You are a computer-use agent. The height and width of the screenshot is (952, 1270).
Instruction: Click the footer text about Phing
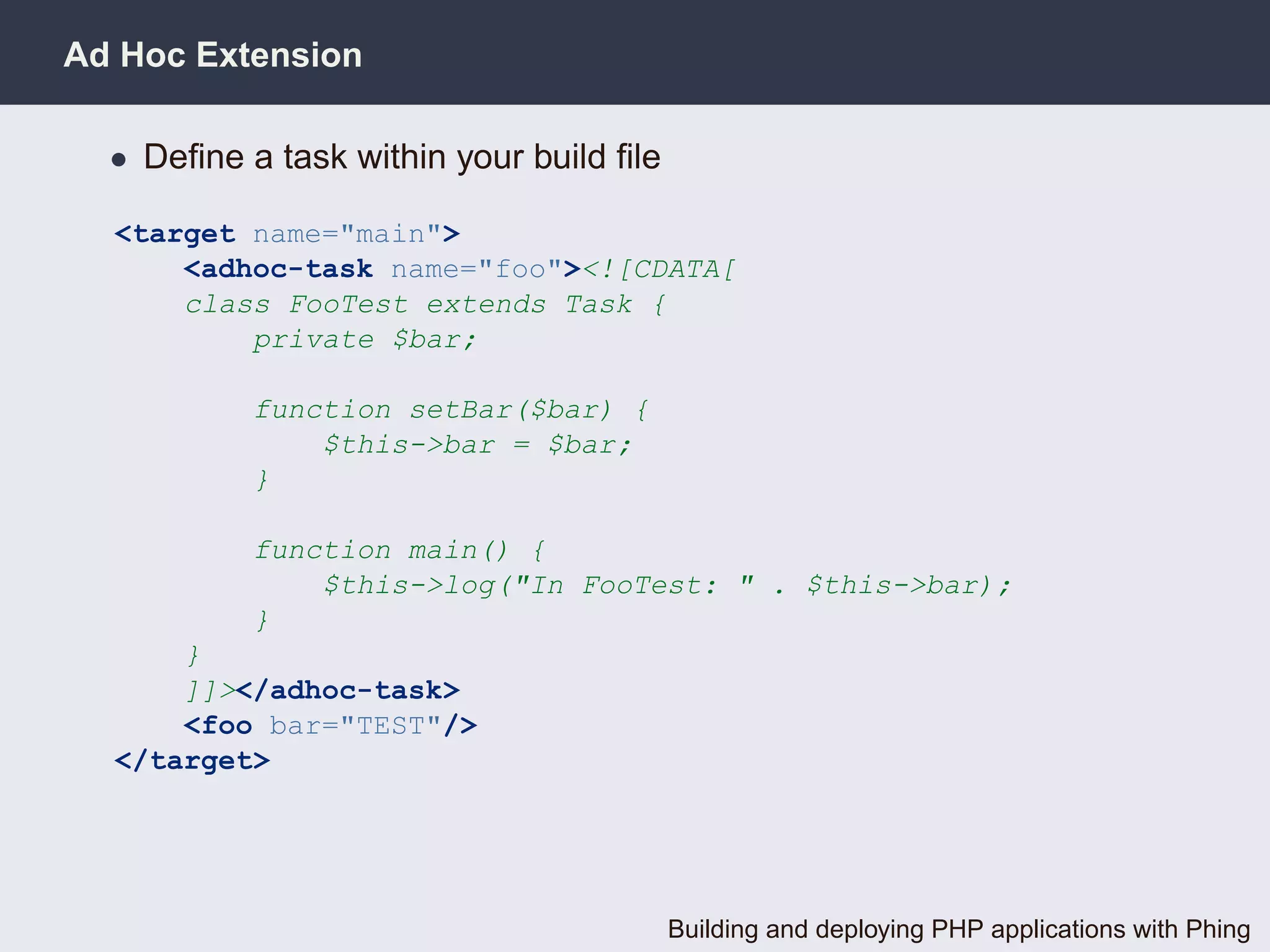coord(958,929)
